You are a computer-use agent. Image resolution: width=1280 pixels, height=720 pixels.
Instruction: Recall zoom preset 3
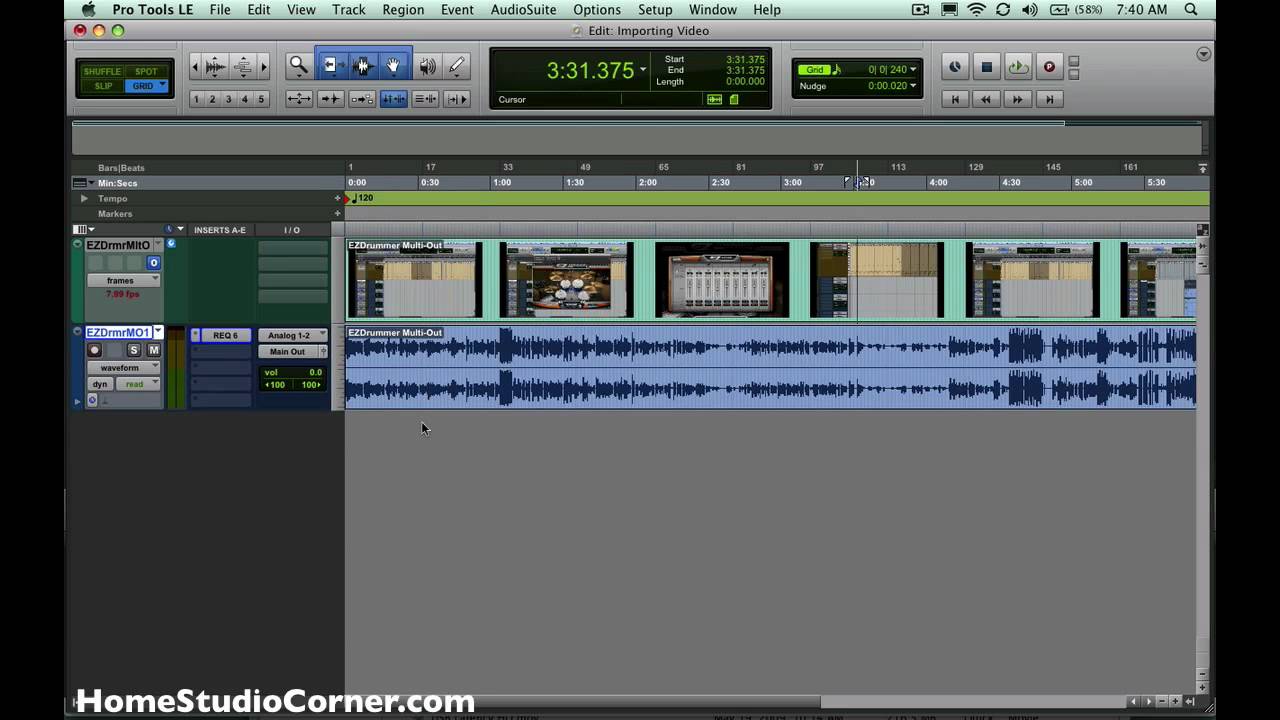coord(228,99)
